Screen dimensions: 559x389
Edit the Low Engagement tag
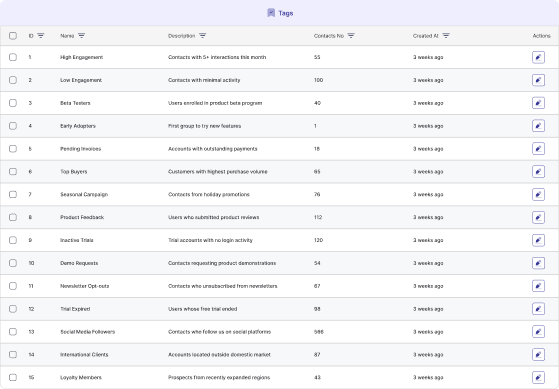point(538,80)
